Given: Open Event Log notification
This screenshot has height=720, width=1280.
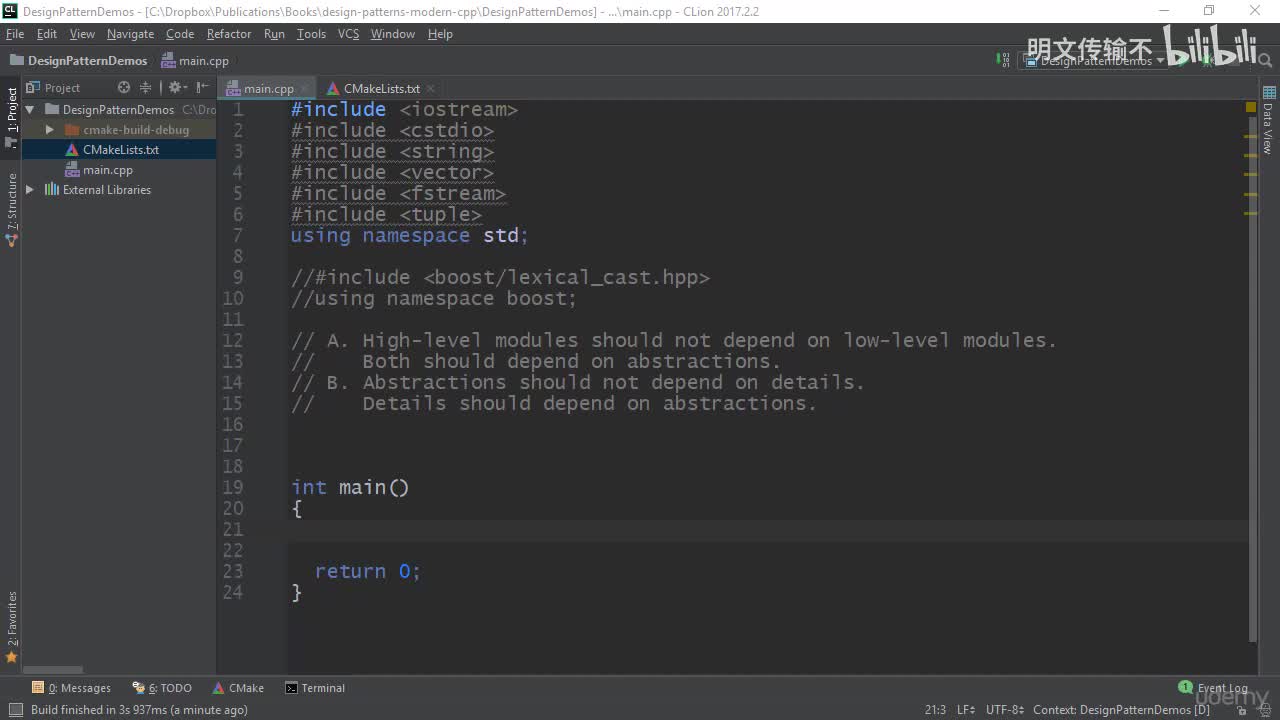Looking at the screenshot, I should click(1213, 688).
